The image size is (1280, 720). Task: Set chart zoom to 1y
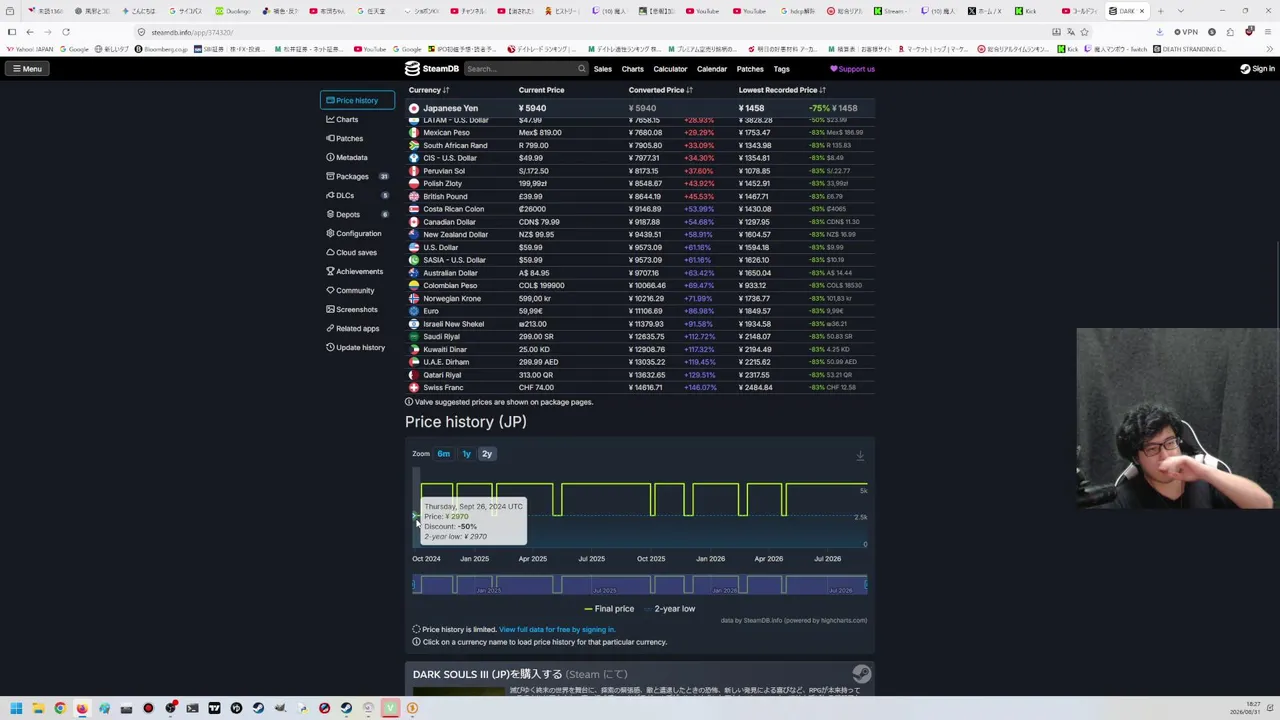466,454
